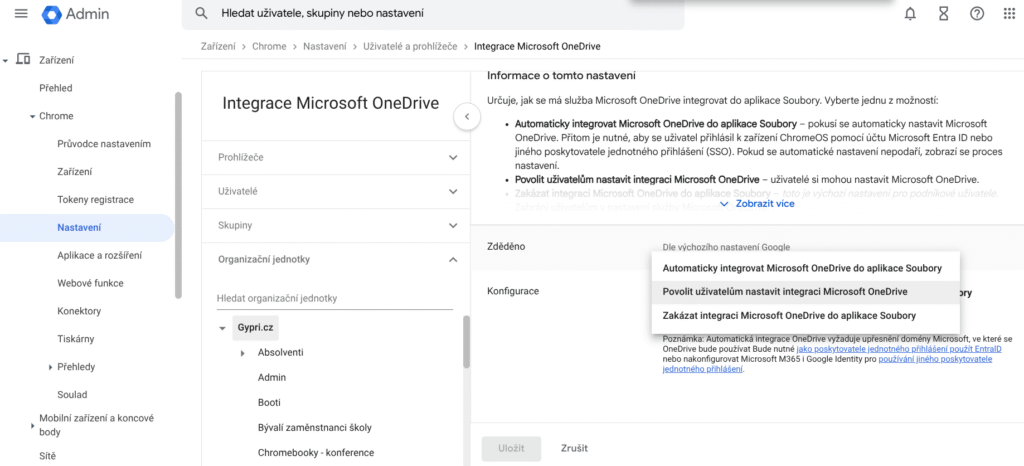The width and height of the screenshot is (1024, 466).
Task: Open the hourglass tasks icon
Action: pyautogui.click(x=943, y=14)
